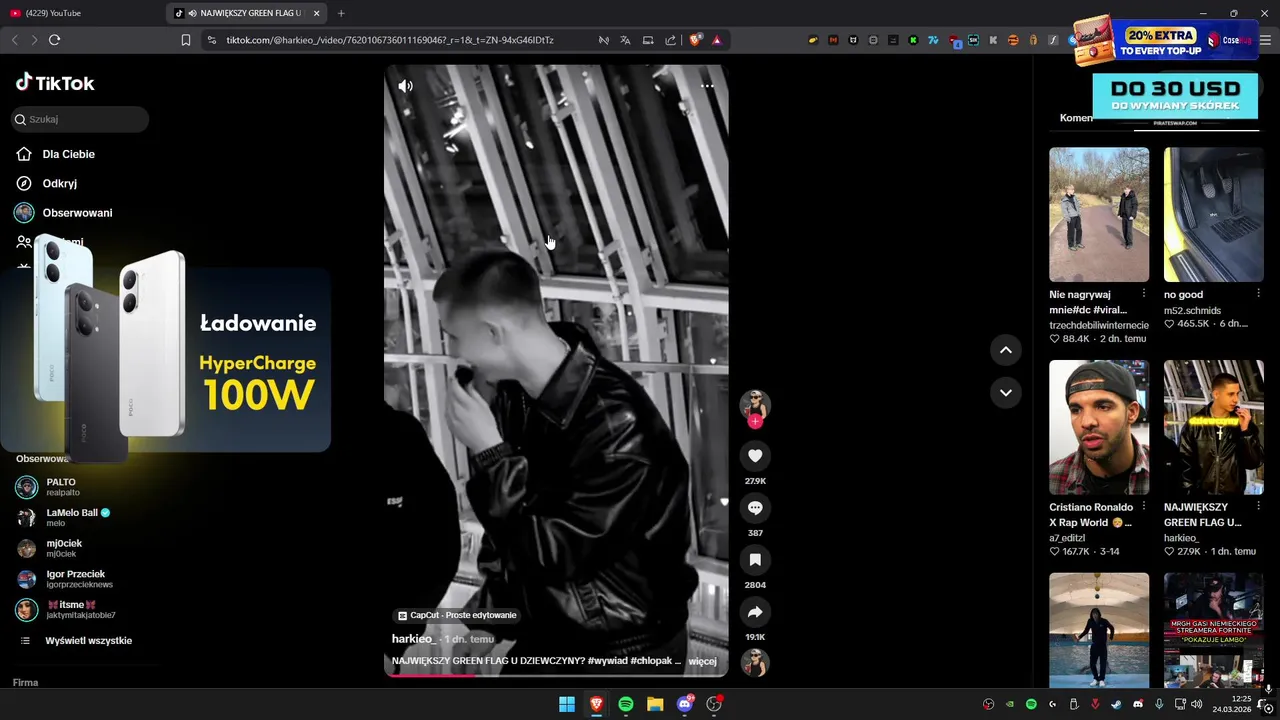Open 'no good' video thumbnail
Image resolution: width=1280 pixels, height=720 pixels.
point(1214,215)
